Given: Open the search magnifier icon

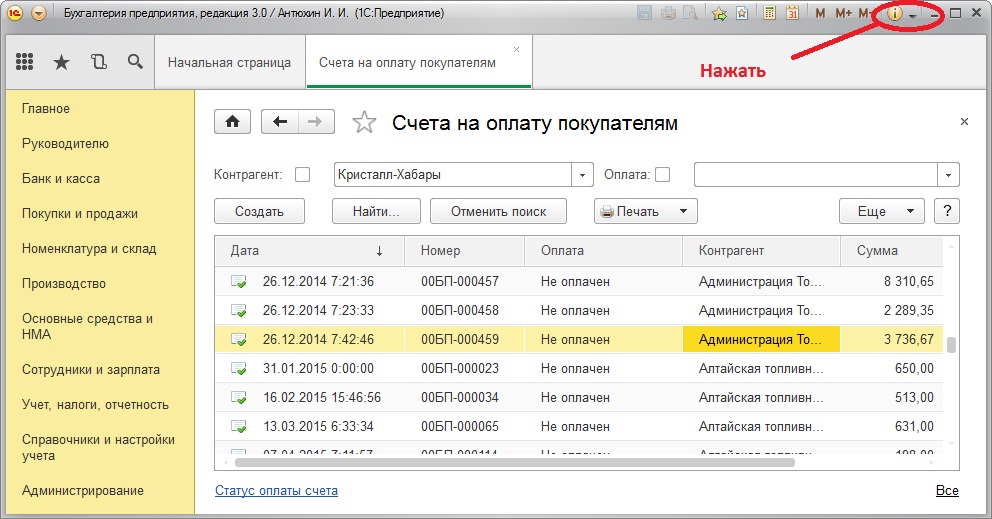Looking at the screenshot, I should tap(135, 61).
